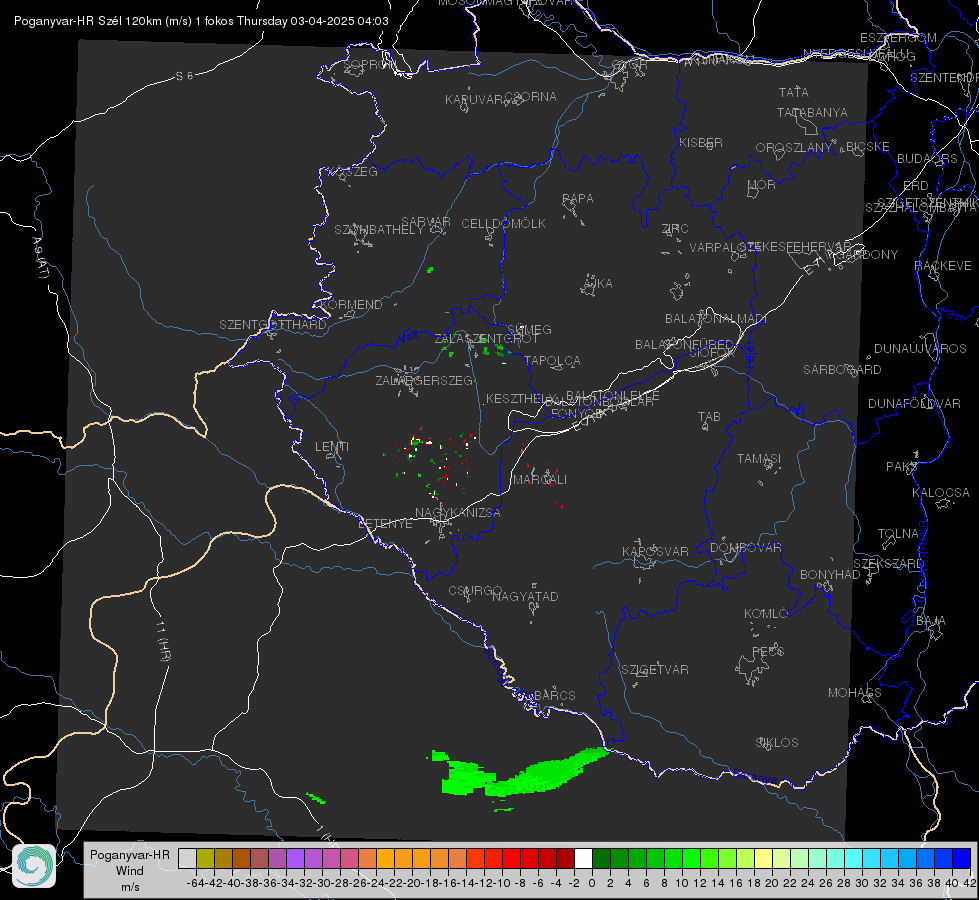Click the 0 value on the legend scale
Screen dimensions: 979x900
coord(592,883)
